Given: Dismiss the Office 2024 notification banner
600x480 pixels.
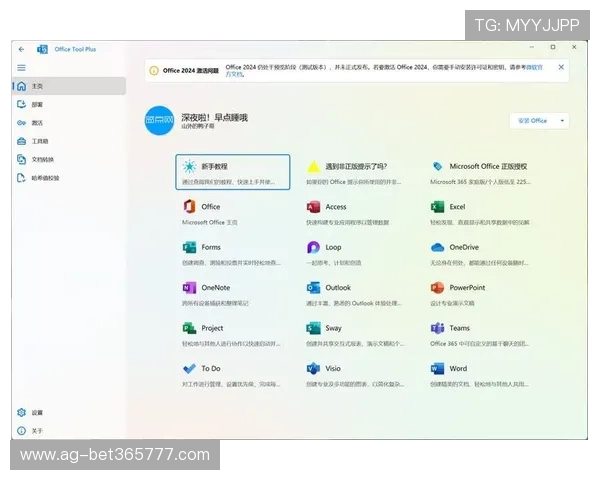Looking at the screenshot, I should pyautogui.click(x=561, y=67).
